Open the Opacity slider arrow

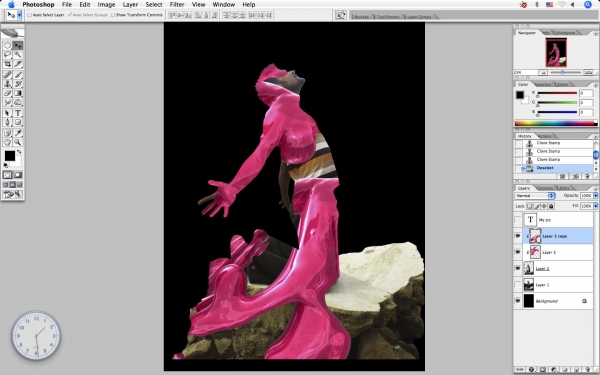pyautogui.click(x=595, y=196)
